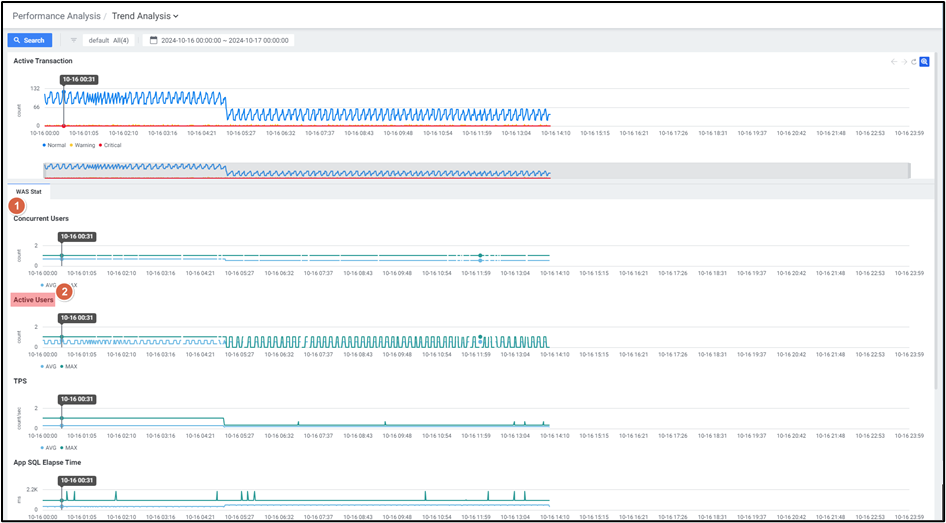Toggle Normal series in Active Transaction legend

click(56, 145)
